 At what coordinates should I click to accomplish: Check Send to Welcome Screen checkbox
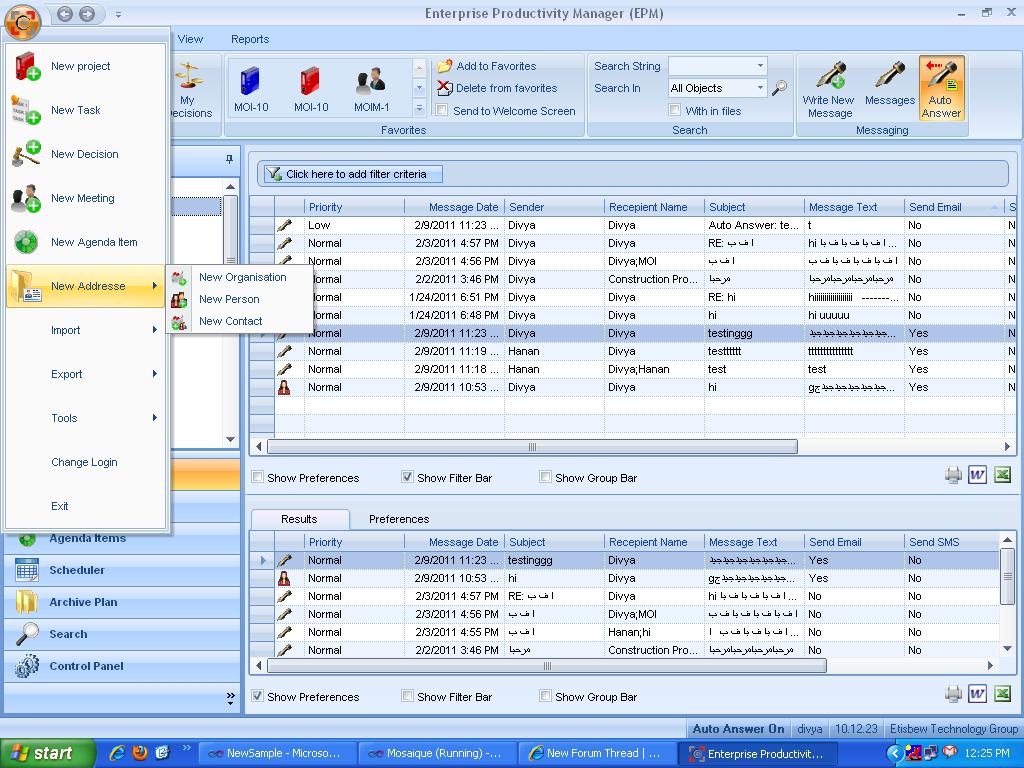[442, 111]
